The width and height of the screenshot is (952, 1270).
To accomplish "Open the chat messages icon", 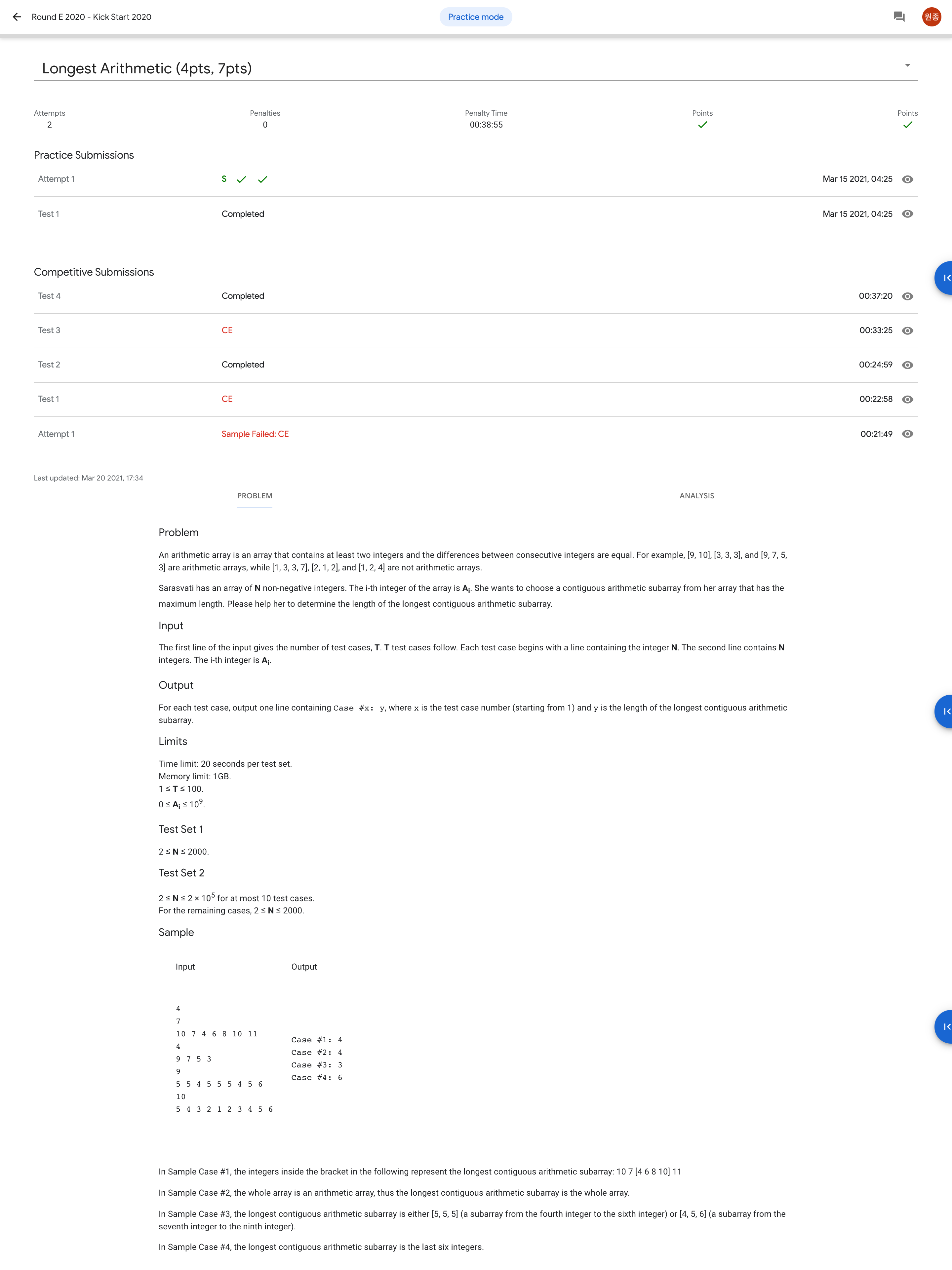I will (898, 17).
